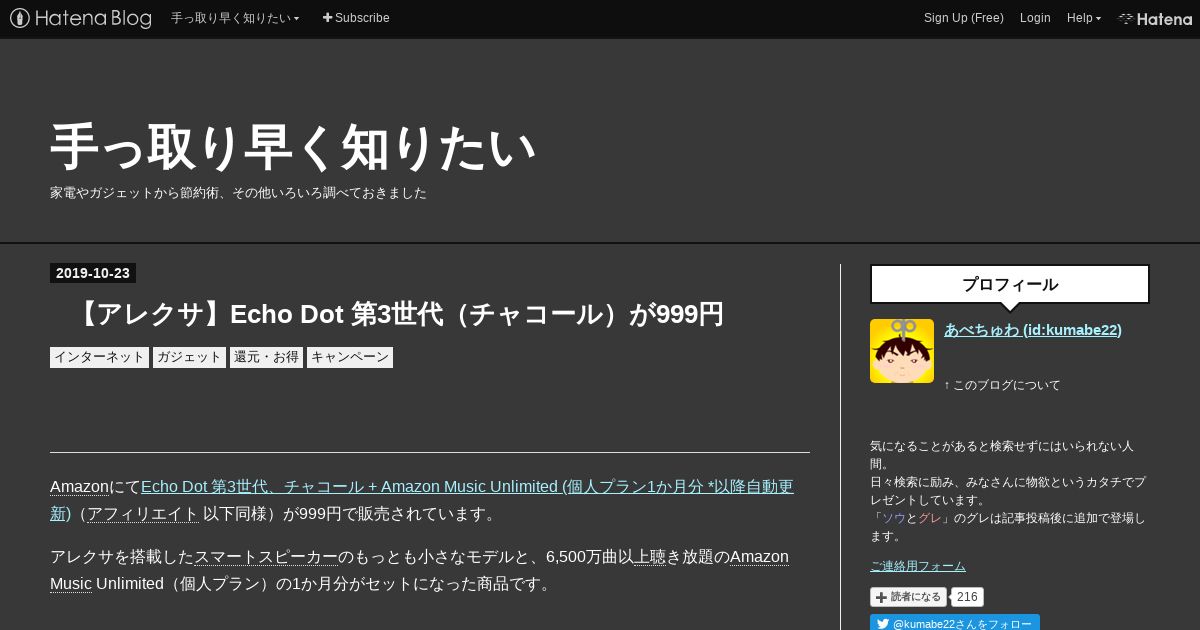1200x630 pixels.
Task: Open the スマートスピーカー keyword link
Action: tap(266, 557)
